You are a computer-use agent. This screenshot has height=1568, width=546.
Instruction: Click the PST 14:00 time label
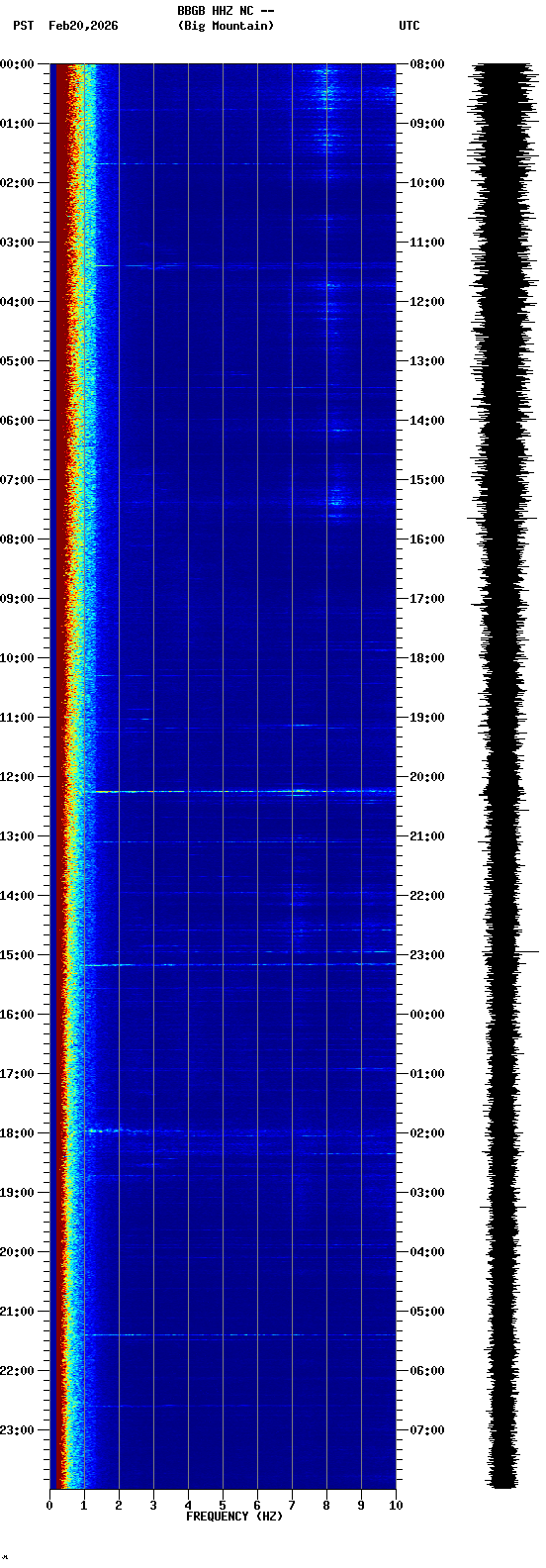(18, 896)
